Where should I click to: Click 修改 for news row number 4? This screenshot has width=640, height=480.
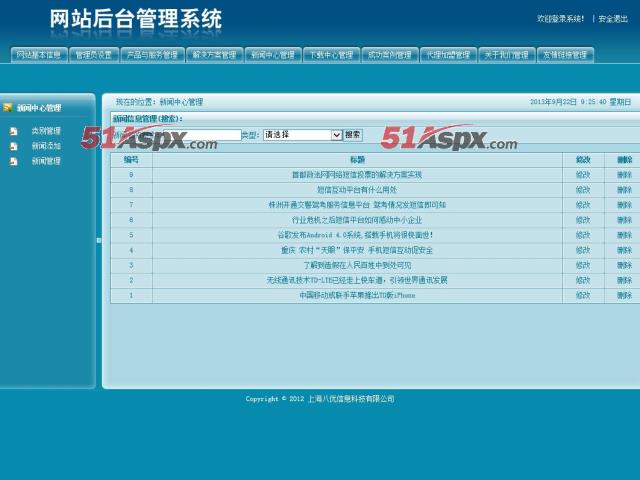[583, 250]
